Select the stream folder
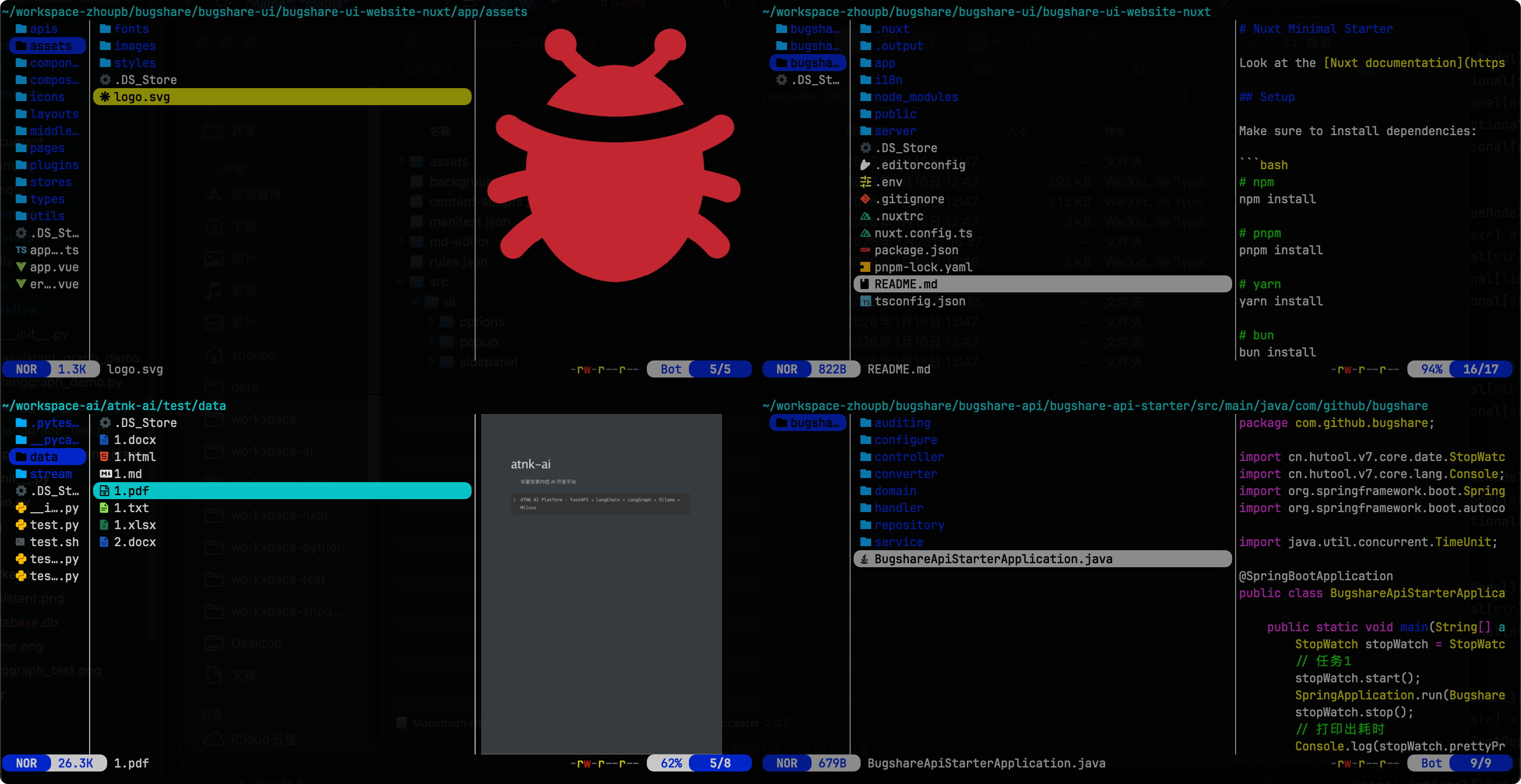1521x784 pixels. 50,474
